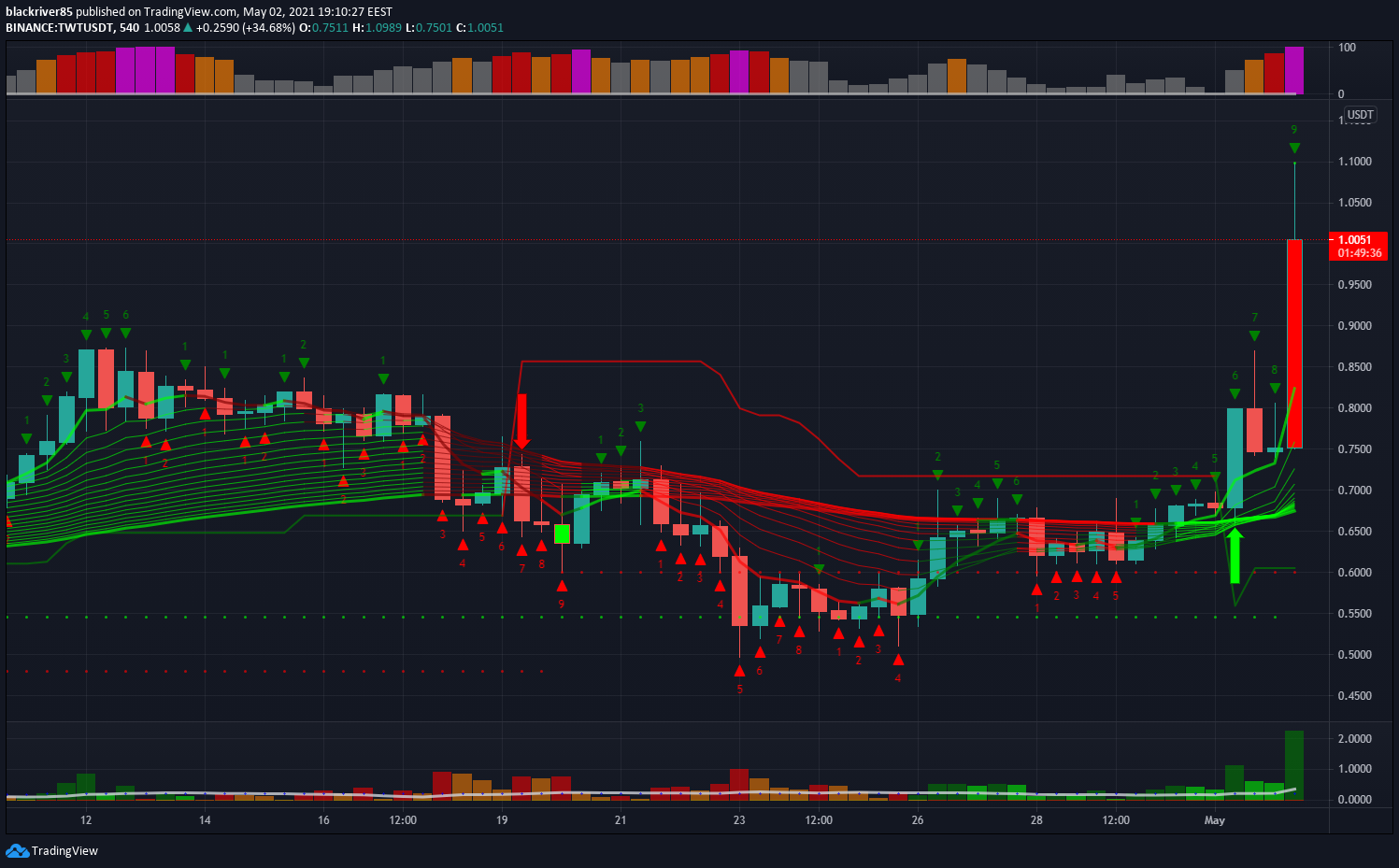This screenshot has height=868, width=1399.
Task: Click the 0.6000 price axis label
Action: tap(1355, 573)
